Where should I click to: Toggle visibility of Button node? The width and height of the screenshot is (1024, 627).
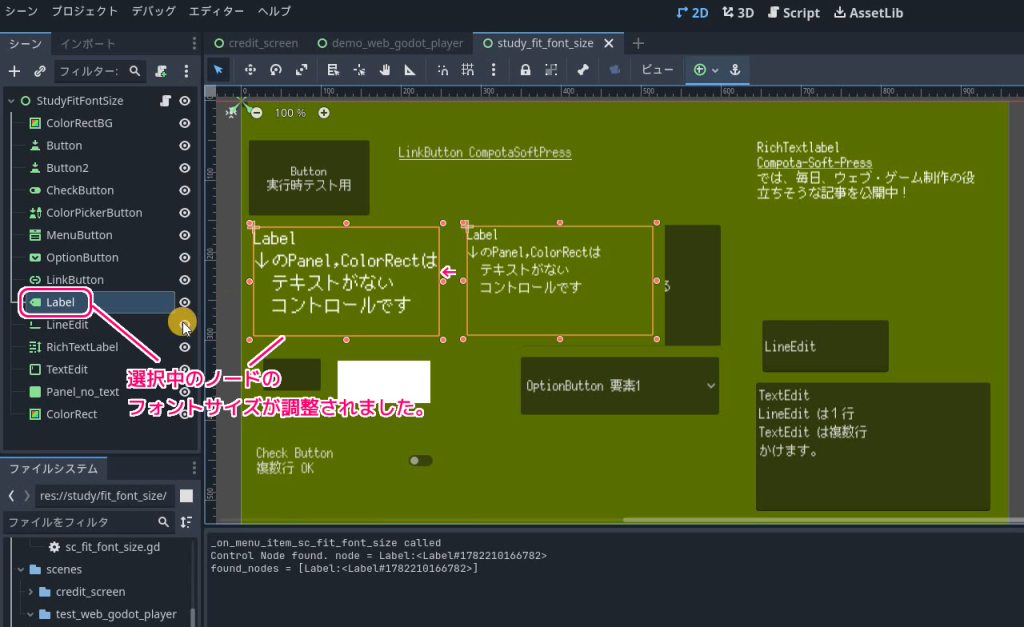pos(185,146)
